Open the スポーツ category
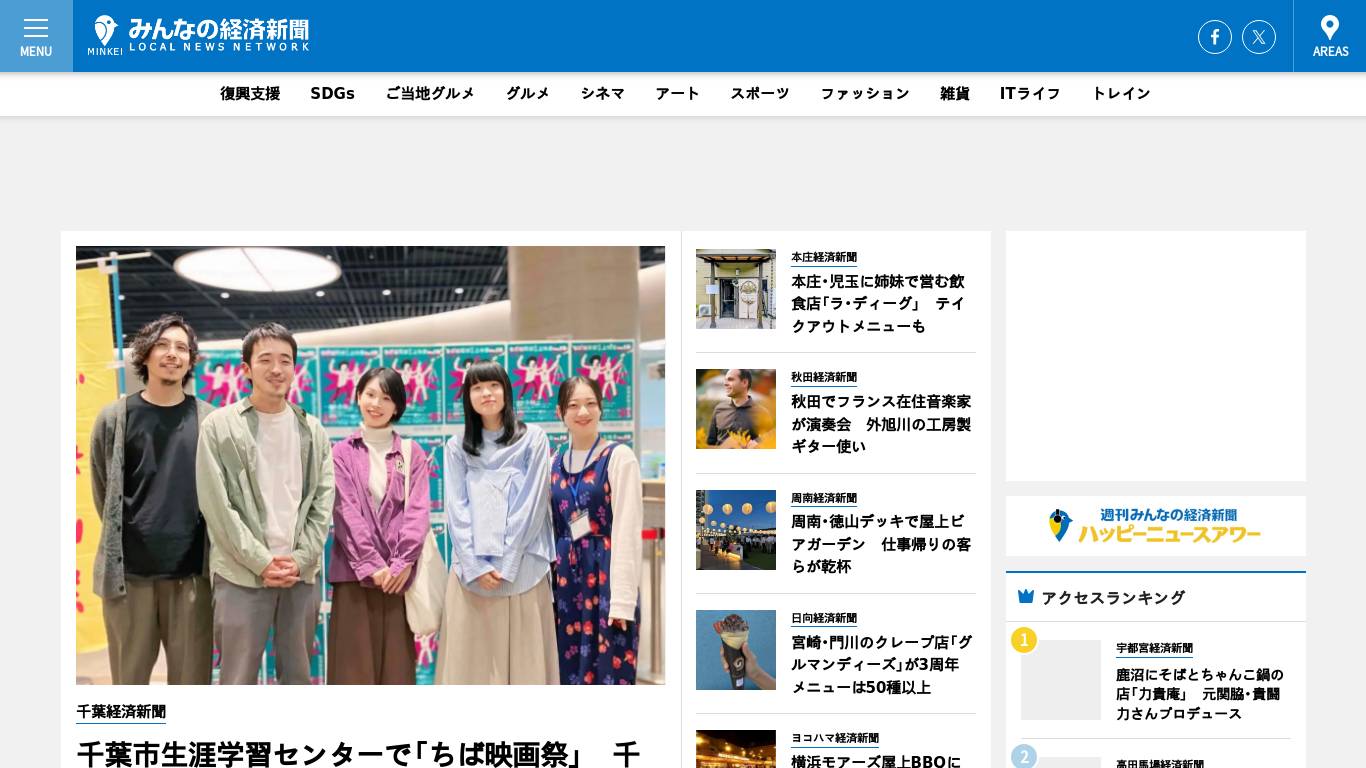 pos(760,93)
